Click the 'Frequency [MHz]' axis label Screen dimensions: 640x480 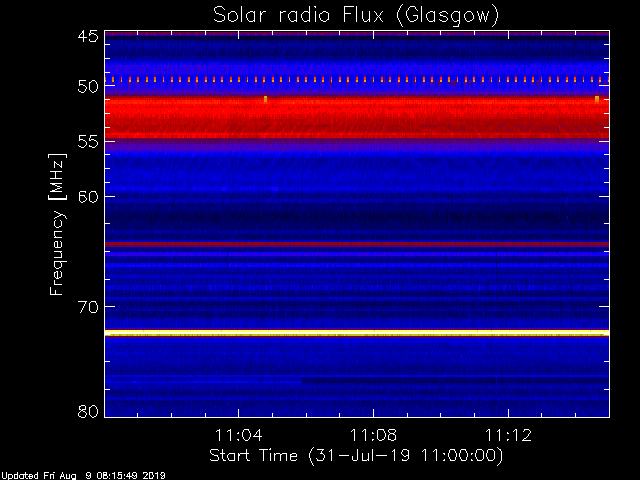(x=57, y=224)
